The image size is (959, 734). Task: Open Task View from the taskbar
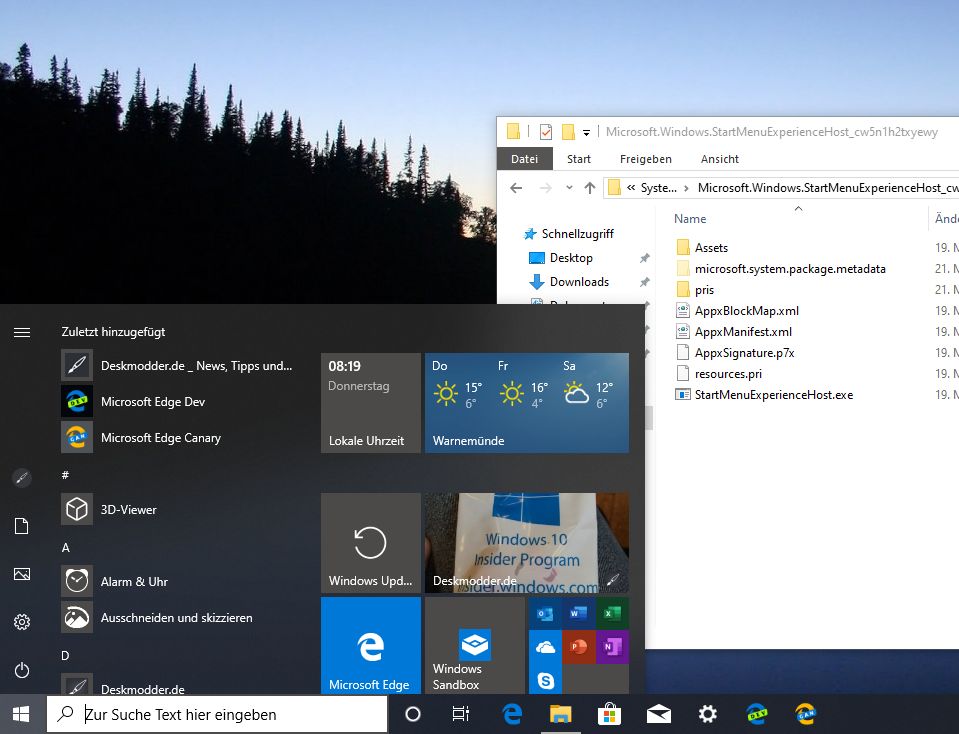(461, 714)
